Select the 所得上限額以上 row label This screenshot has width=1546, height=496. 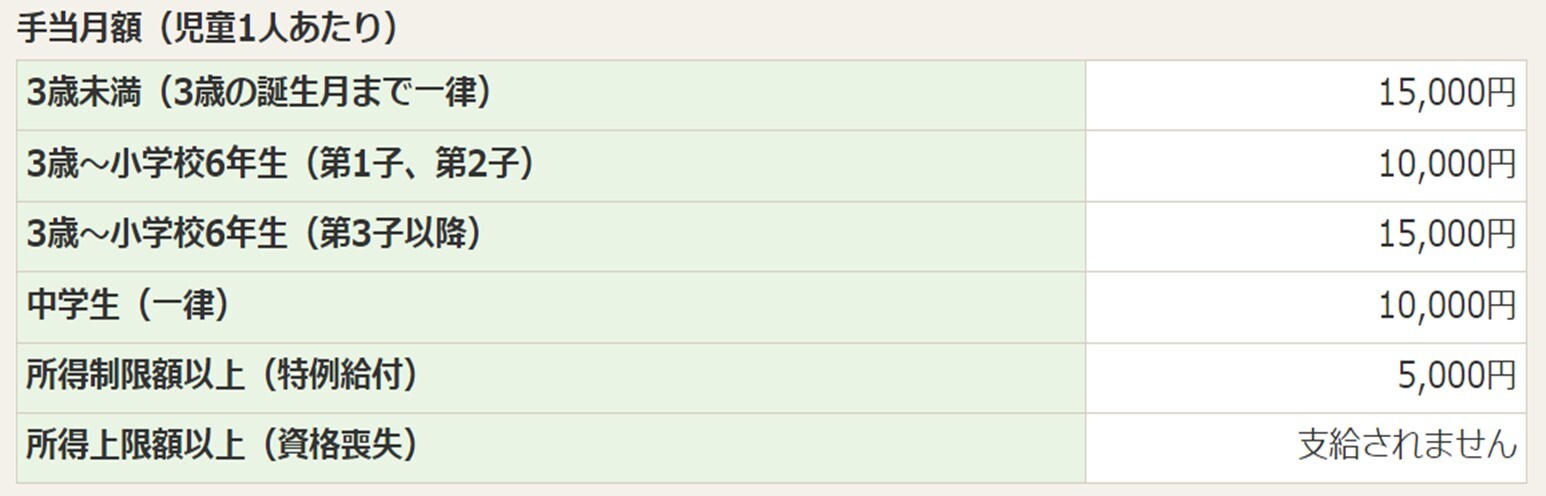coord(136,445)
